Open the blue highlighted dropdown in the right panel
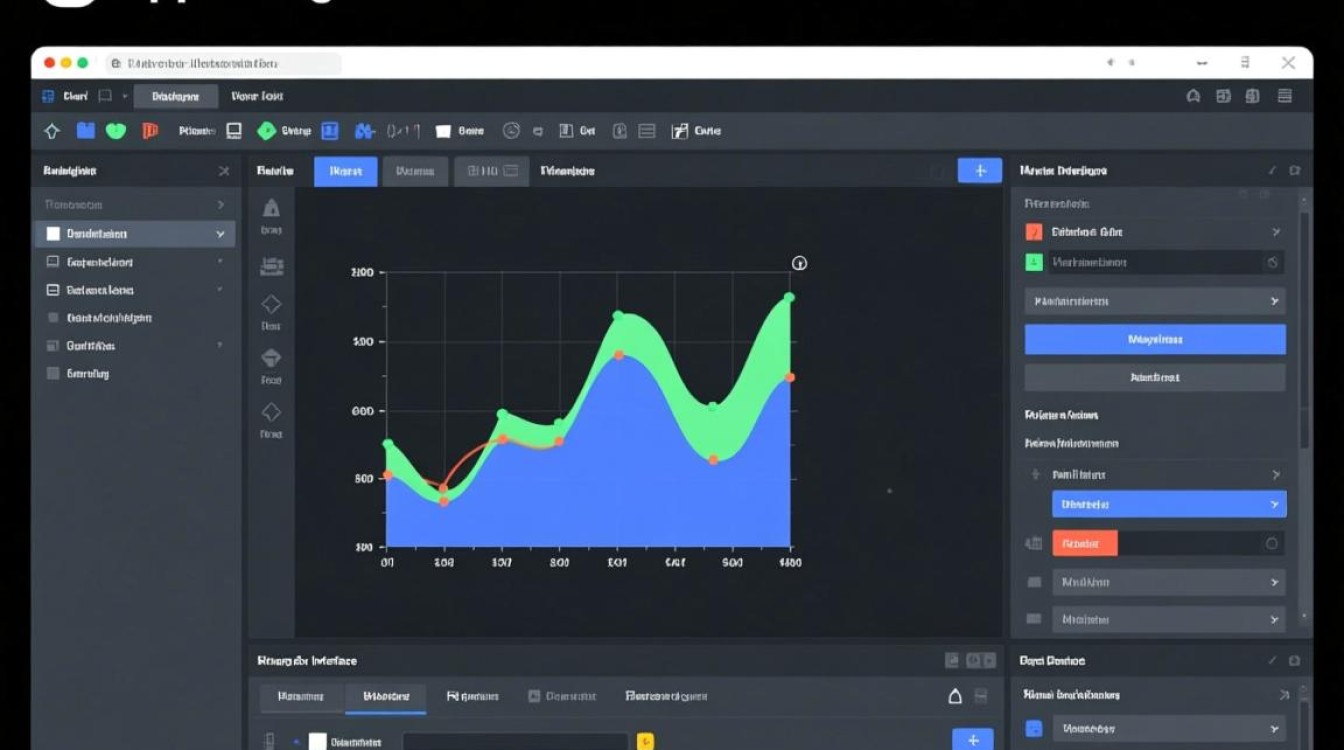 tap(1168, 505)
